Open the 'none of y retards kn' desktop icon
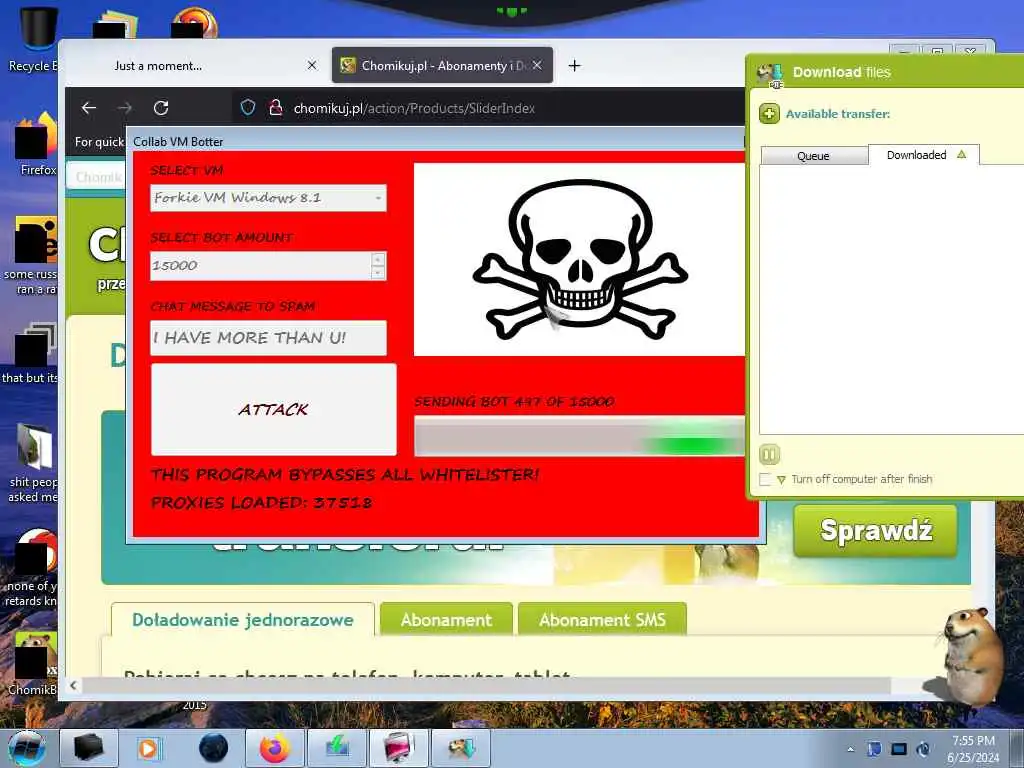The height and width of the screenshot is (768, 1024). [33, 568]
